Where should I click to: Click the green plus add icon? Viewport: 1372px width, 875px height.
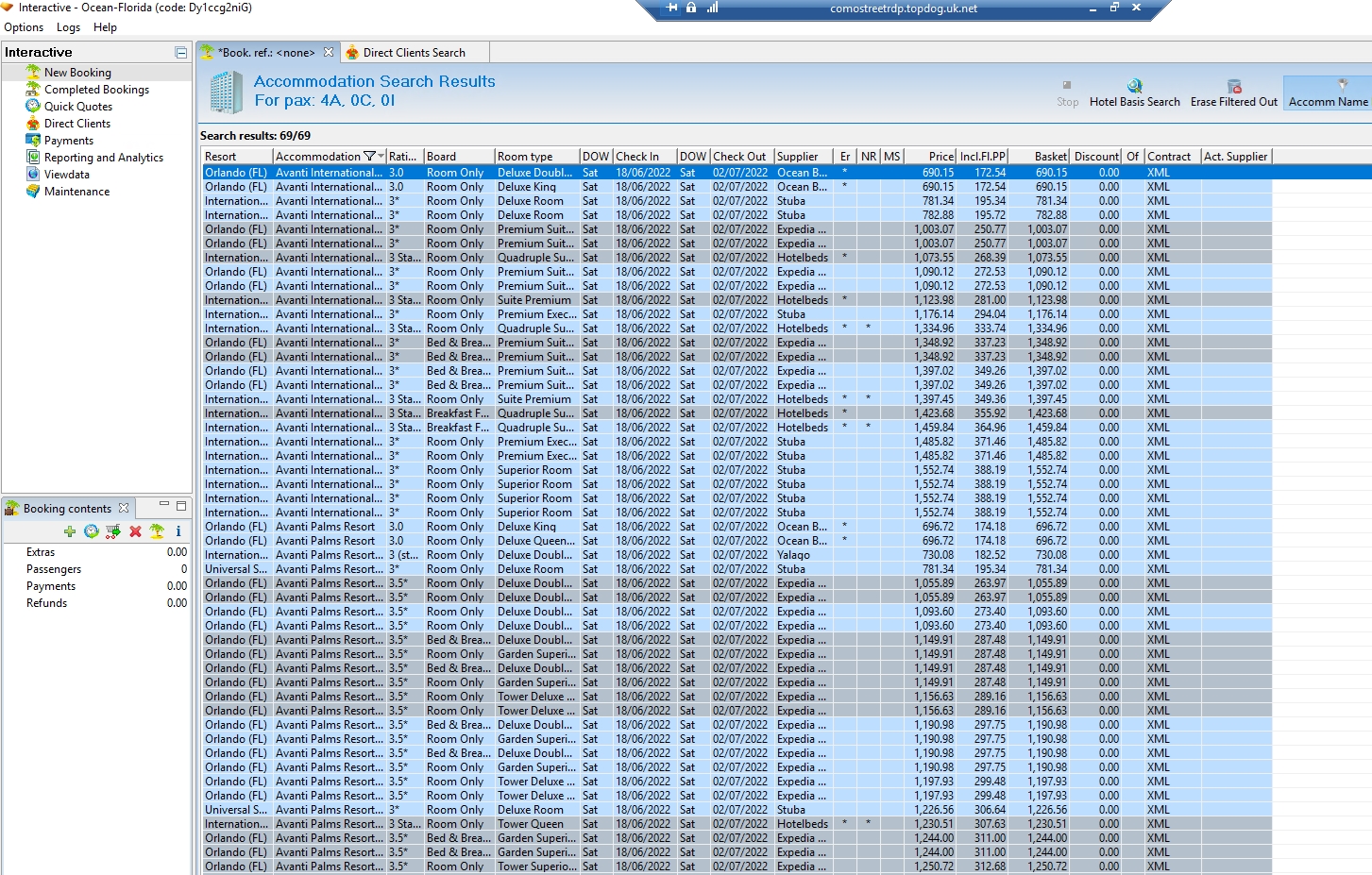70,531
